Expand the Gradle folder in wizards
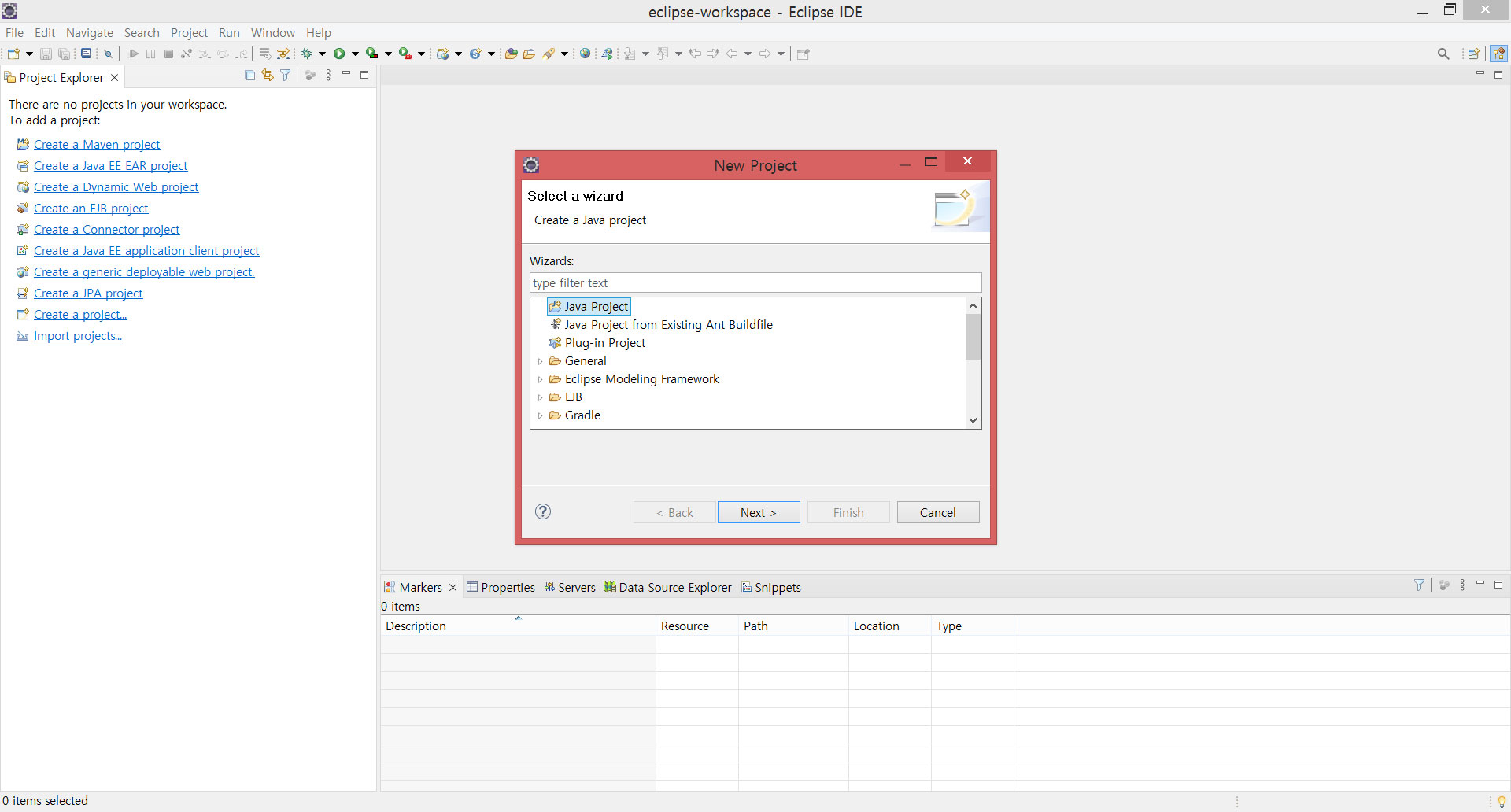Viewport: 1511px width, 812px height. pos(541,416)
